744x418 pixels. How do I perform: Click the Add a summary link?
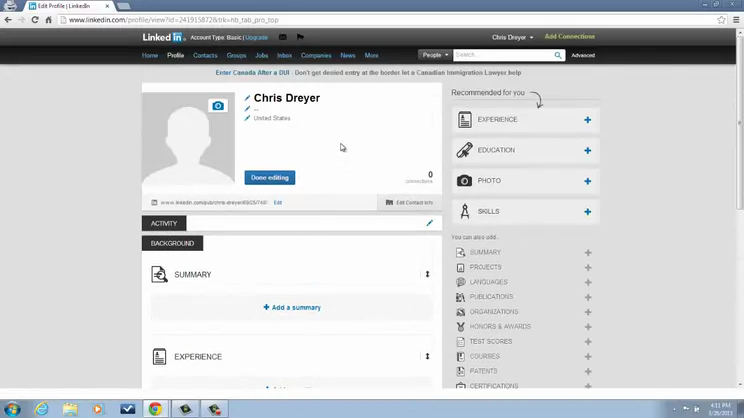pos(292,307)
